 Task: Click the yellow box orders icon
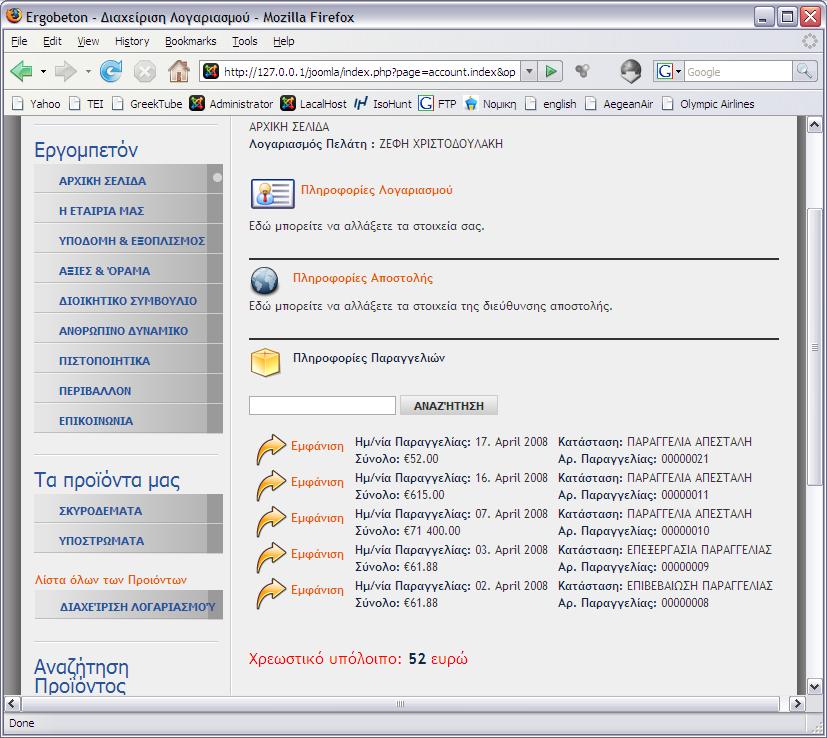(265, 362)
